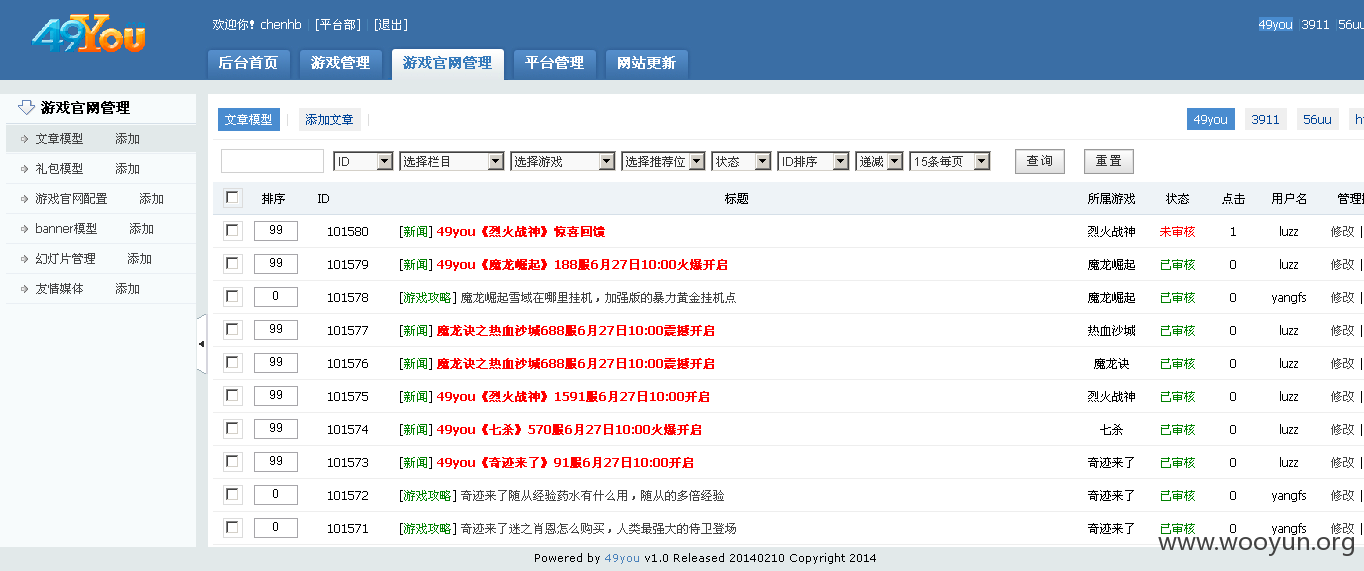Open 友情媒体 in the sidebar
Image resolution: width=1364 pixels, height=571 pixels.
[60, 289]
